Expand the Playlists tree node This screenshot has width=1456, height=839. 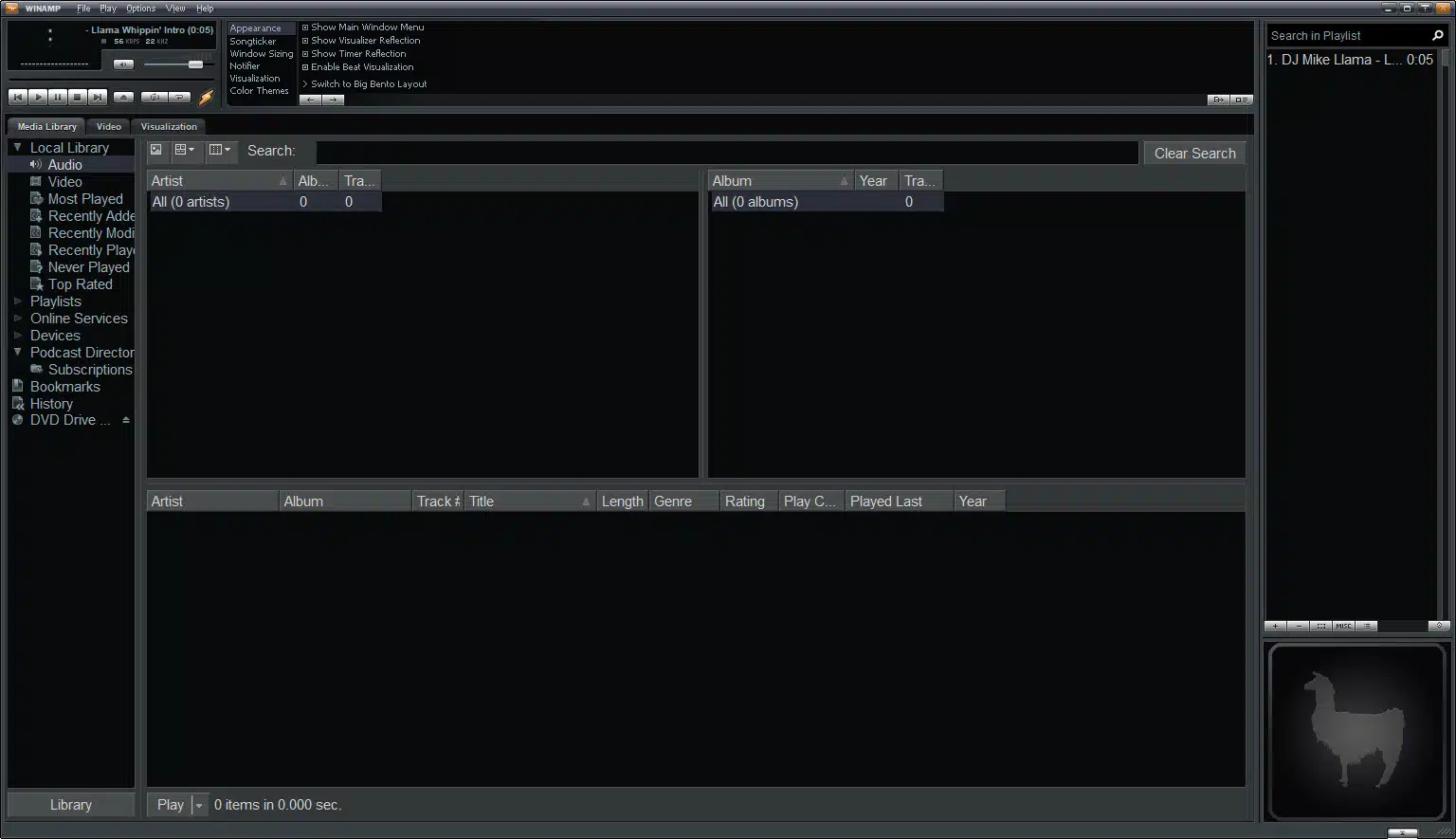tap(17, 301)
